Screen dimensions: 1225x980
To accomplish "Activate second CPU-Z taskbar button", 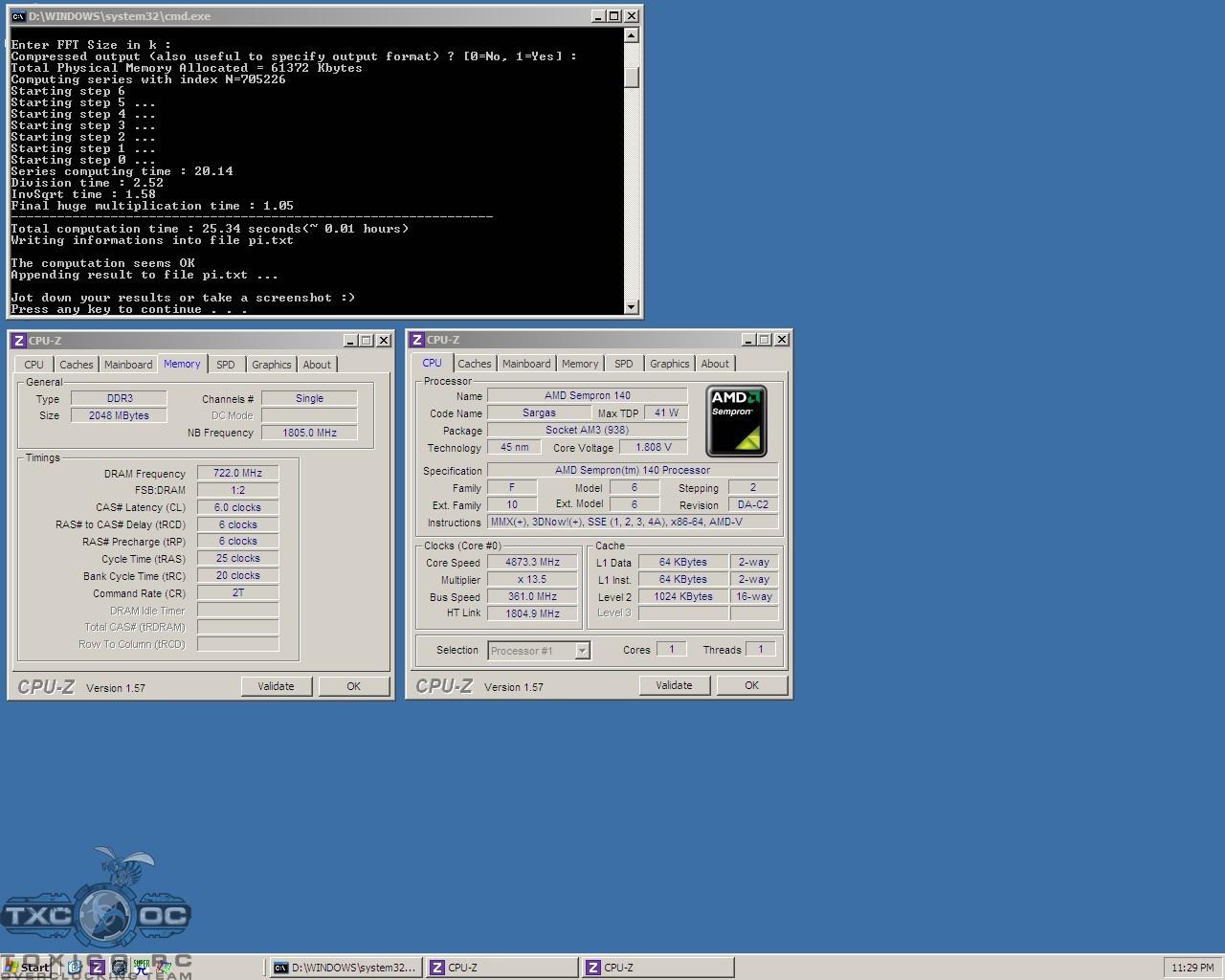I will point(657,968).
